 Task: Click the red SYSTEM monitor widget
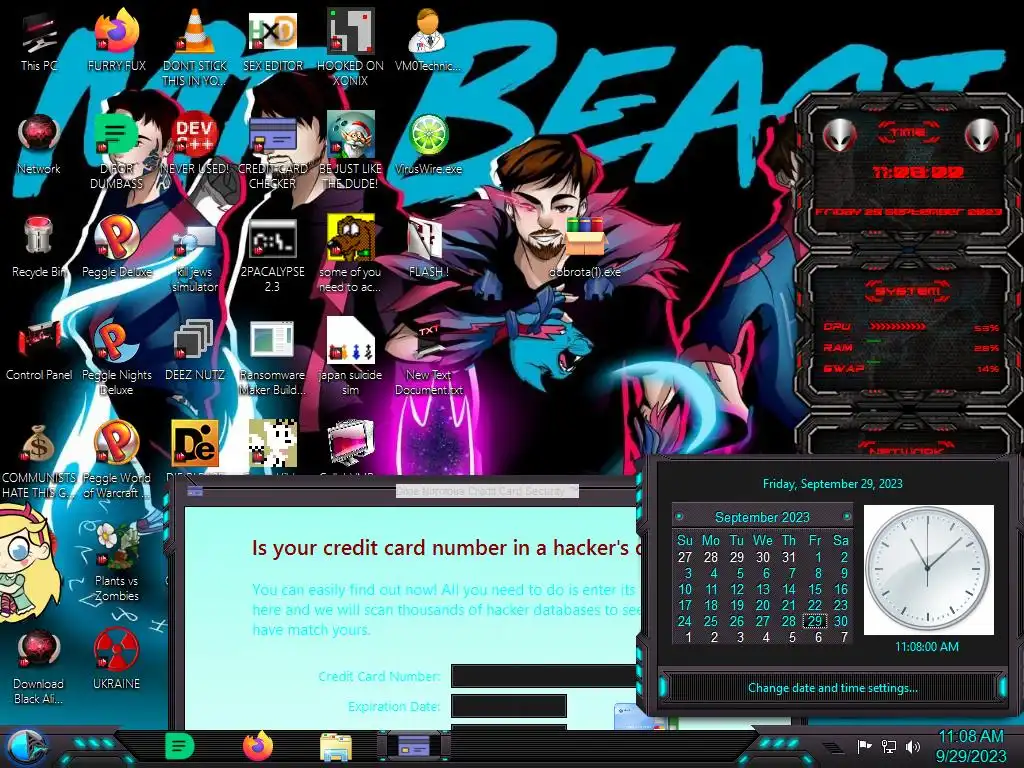[x=907, y=331]
